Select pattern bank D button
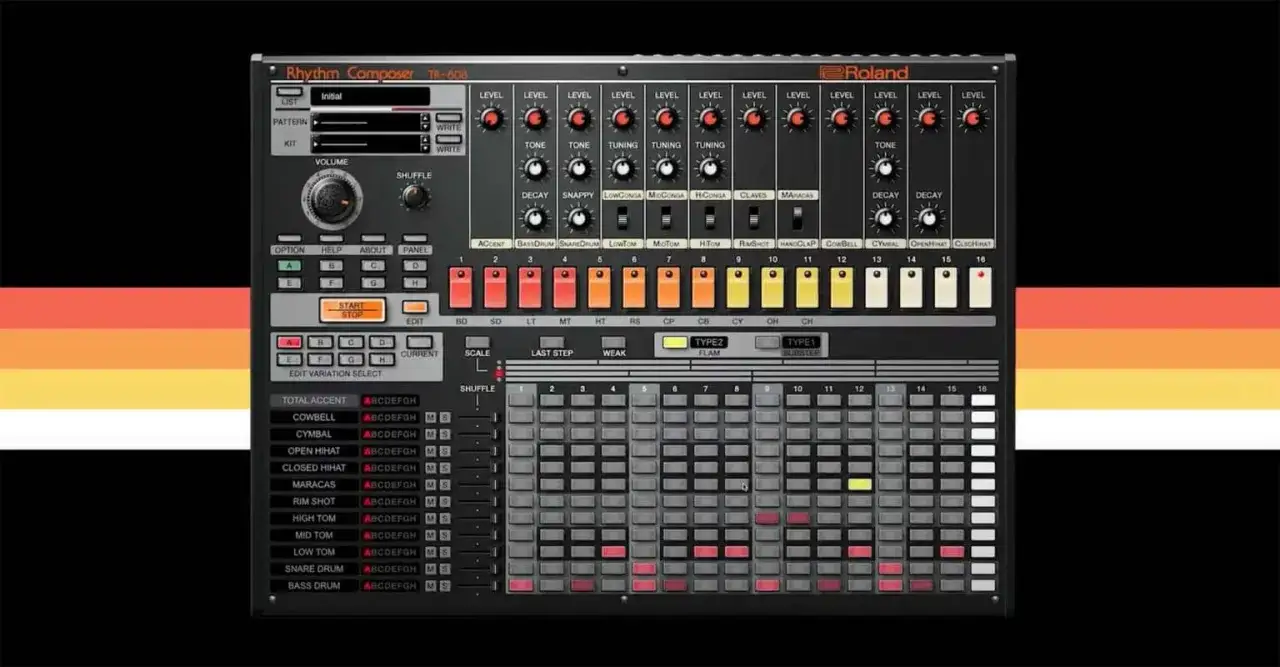Image resolution: width=1280 pixels, height=667 pixels. pos(415,266)
